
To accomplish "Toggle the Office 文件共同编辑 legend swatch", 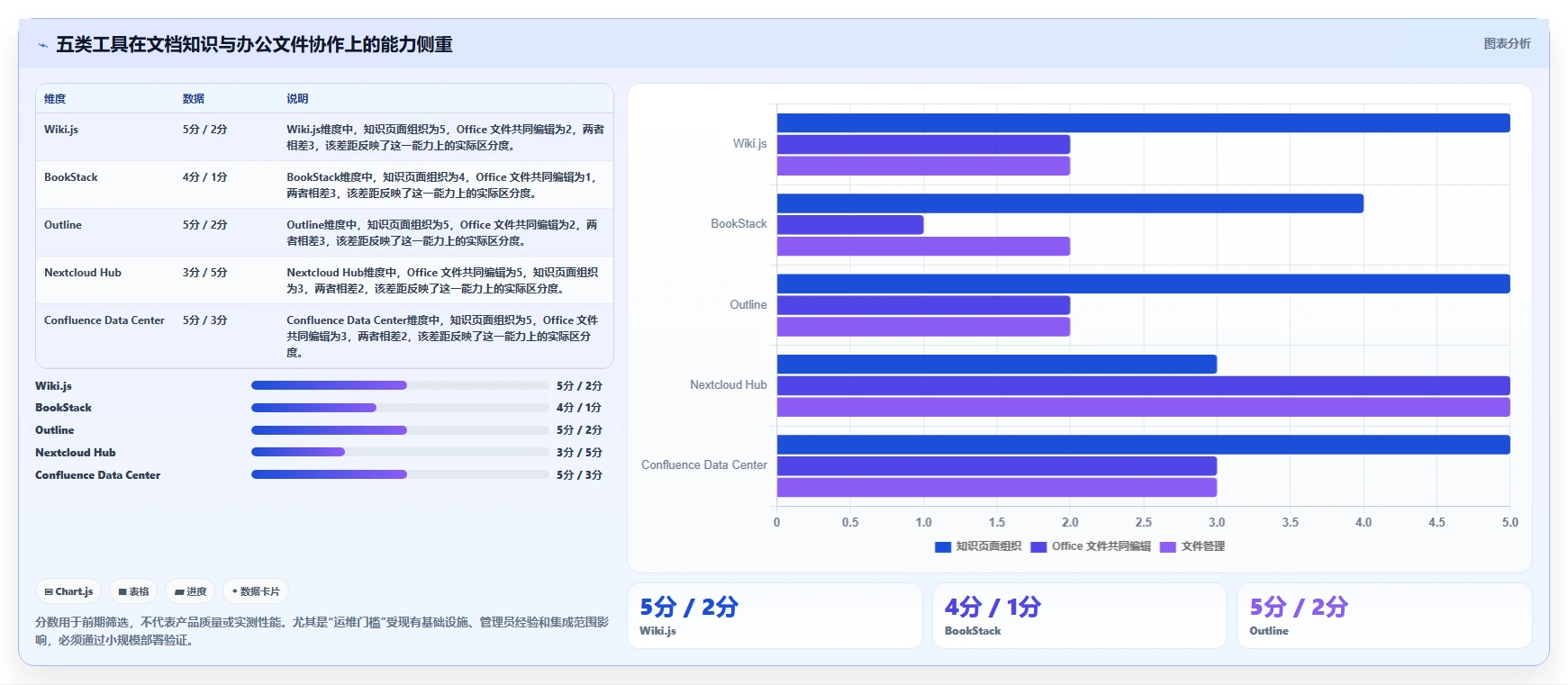I will tap(1038, 546).
